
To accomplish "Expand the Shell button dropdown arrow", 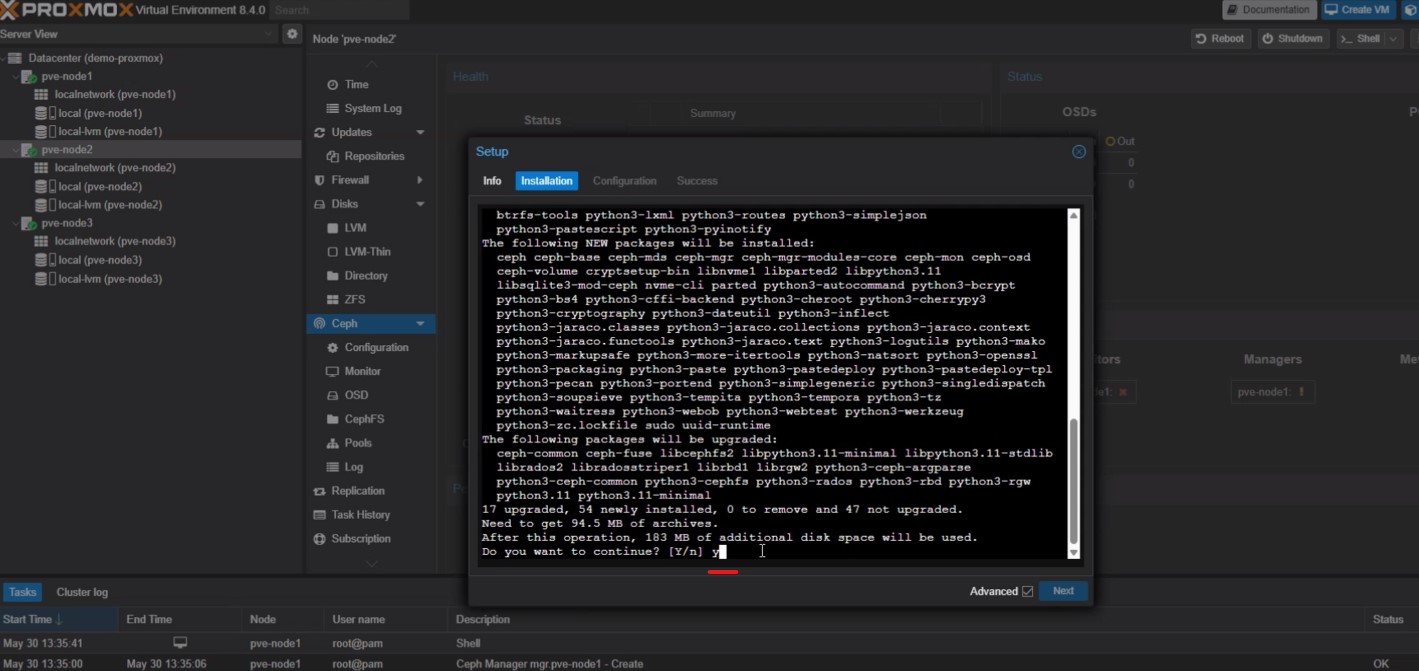I will 1393,38.
